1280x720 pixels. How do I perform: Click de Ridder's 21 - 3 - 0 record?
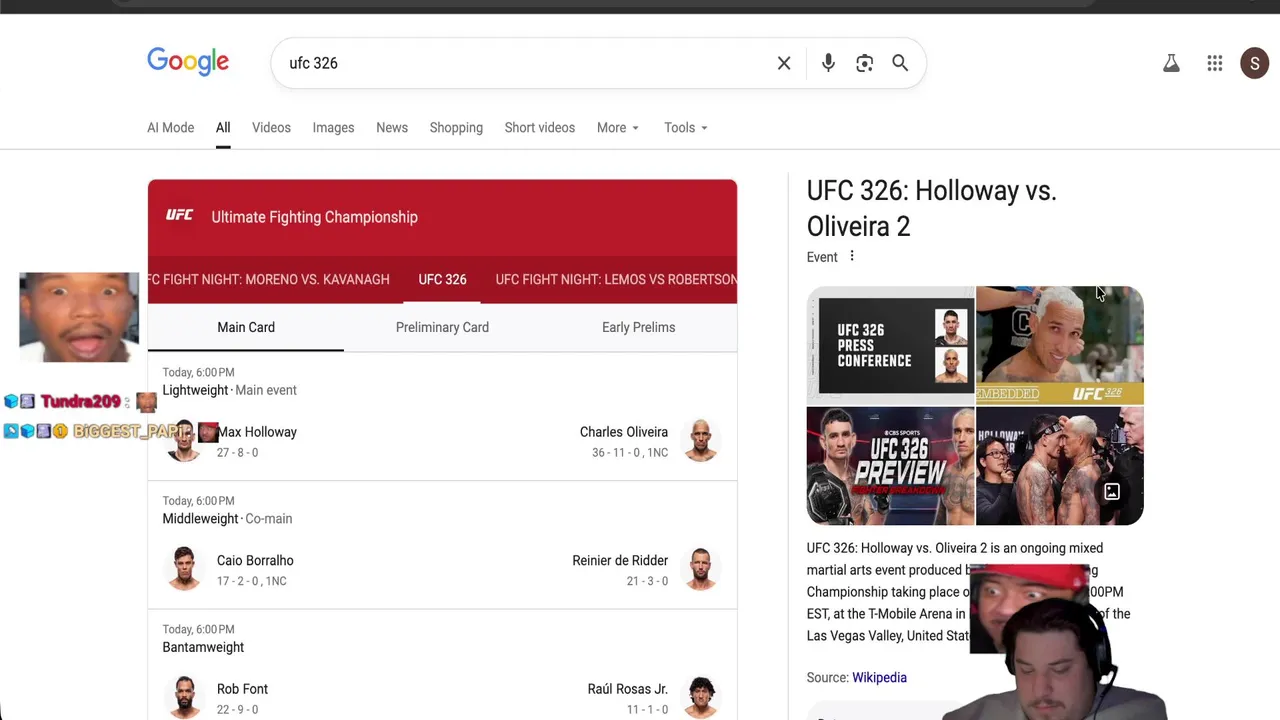click(x=647, y=581)
